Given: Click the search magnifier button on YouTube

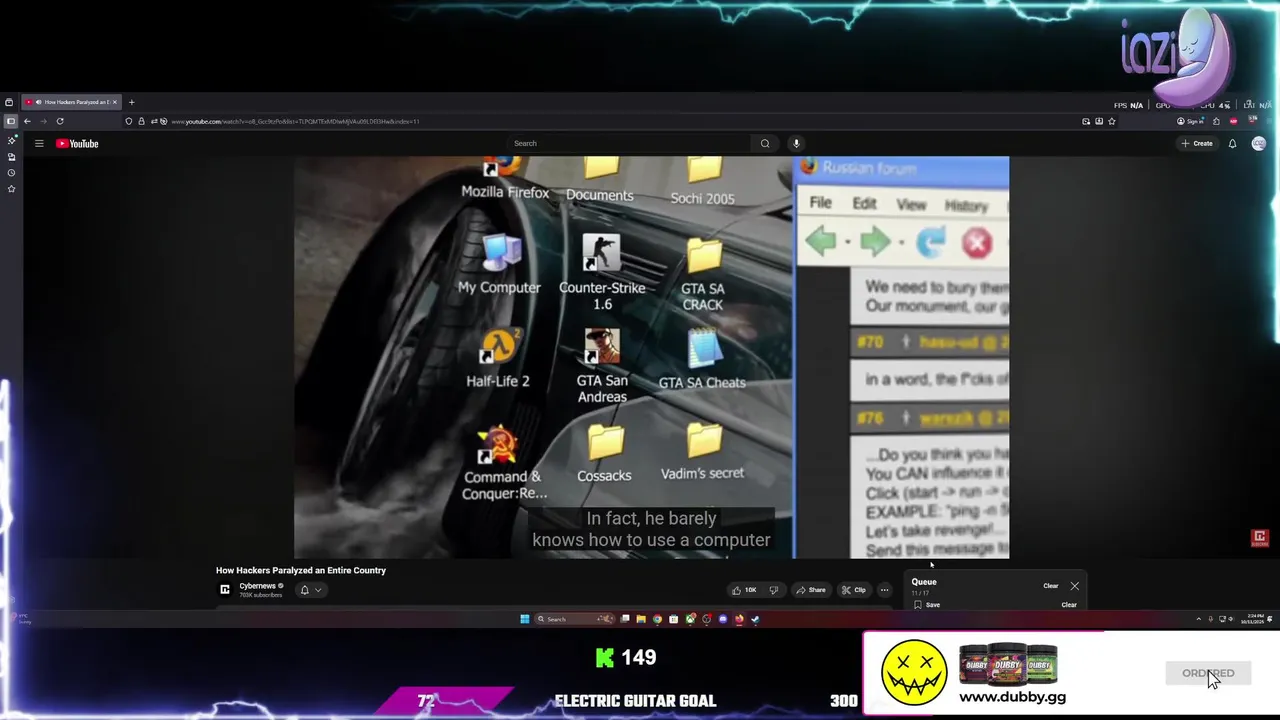Looking at the screenshot, I should click(x=765, y=143).
